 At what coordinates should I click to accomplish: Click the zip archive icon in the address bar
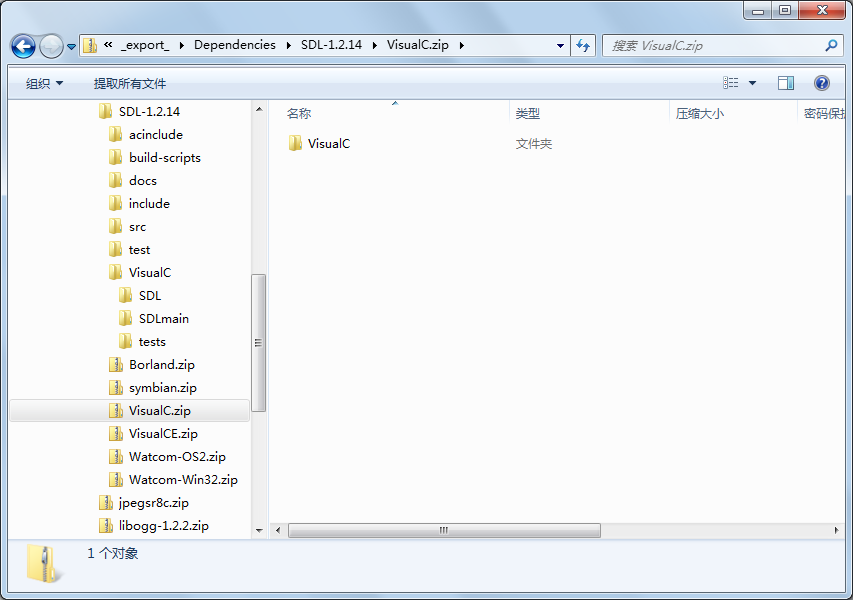tap(88, 45)
